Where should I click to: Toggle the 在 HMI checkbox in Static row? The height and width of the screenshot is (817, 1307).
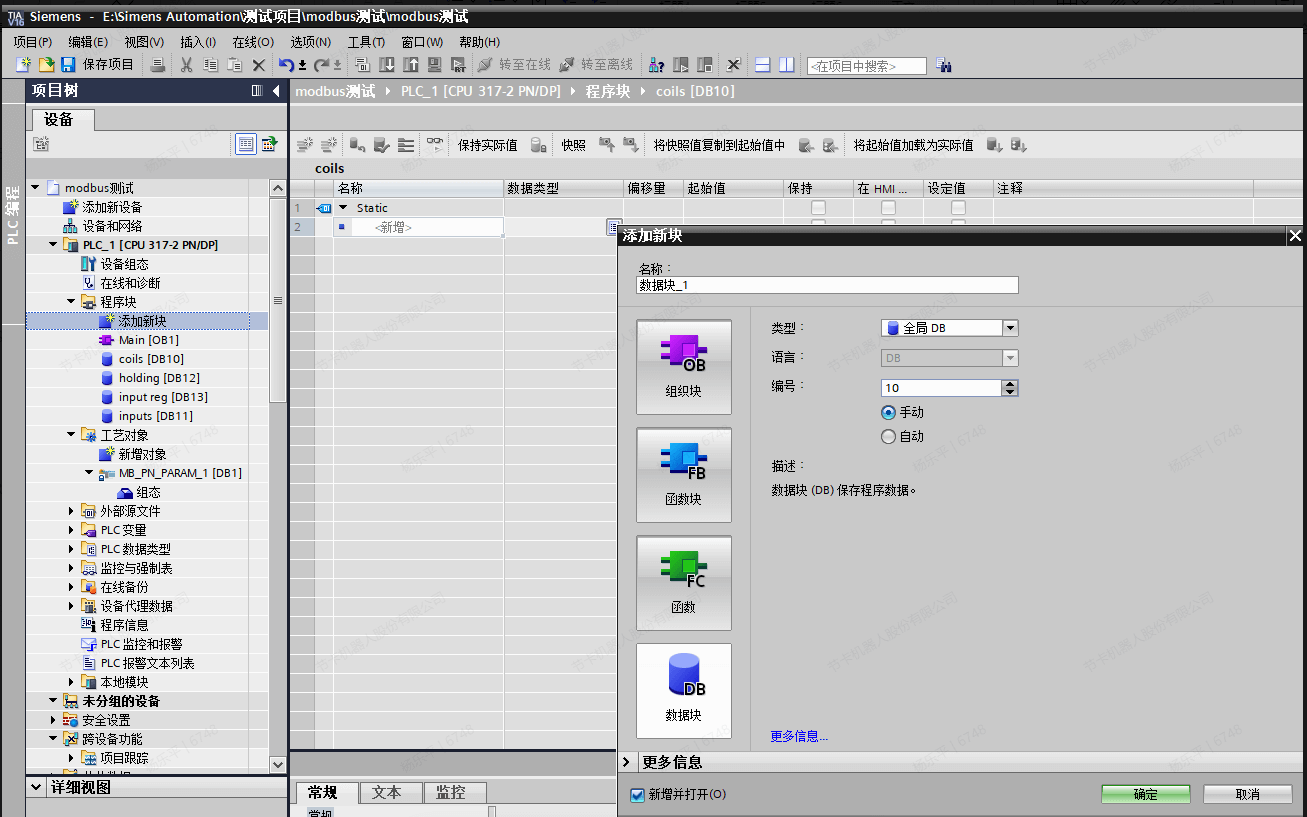(x=888, y=208)
